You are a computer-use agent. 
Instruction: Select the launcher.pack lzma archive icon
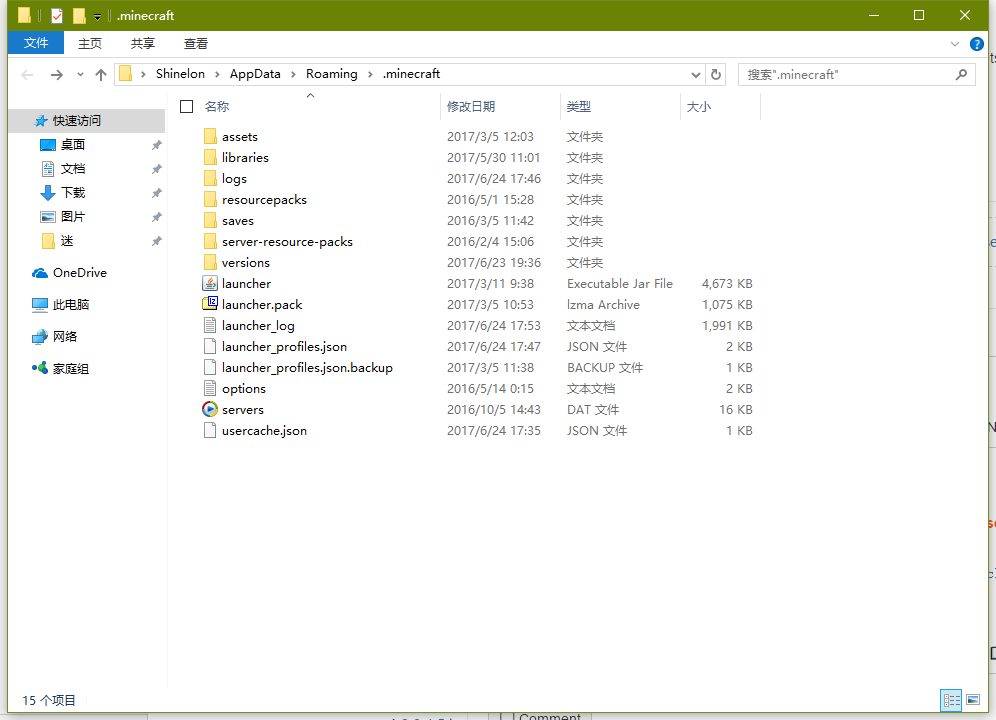(x=210, y=304)
